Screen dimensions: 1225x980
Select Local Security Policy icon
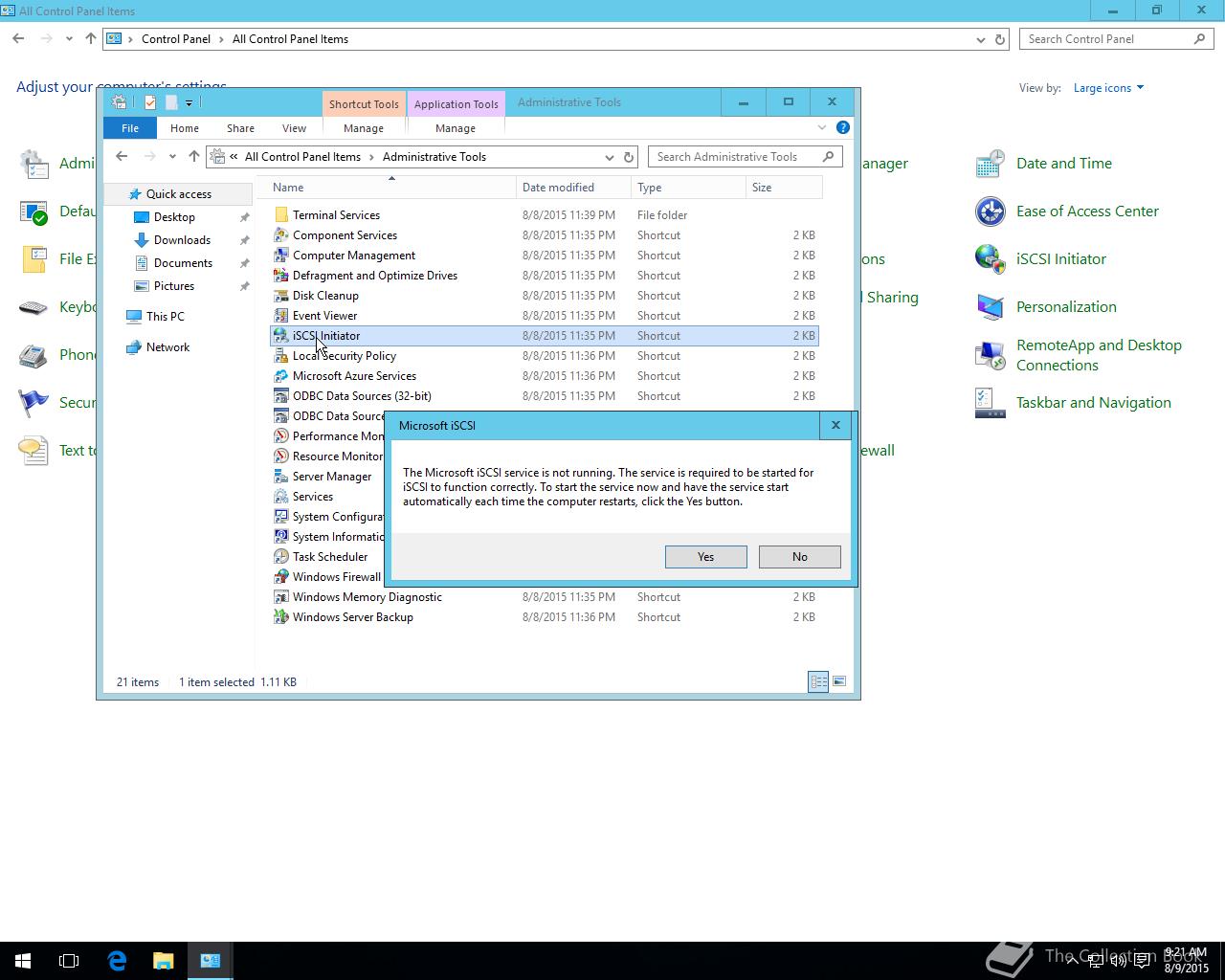281,356
